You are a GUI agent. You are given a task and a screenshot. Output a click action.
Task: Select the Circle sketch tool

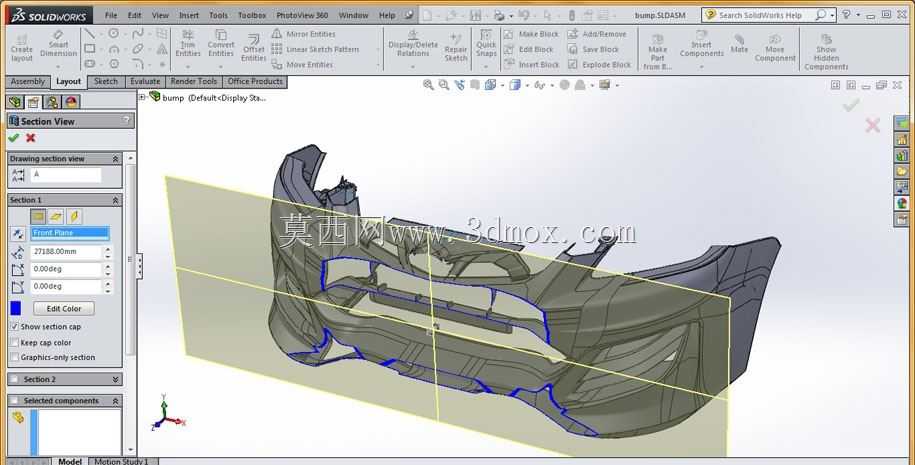[113, 33]
